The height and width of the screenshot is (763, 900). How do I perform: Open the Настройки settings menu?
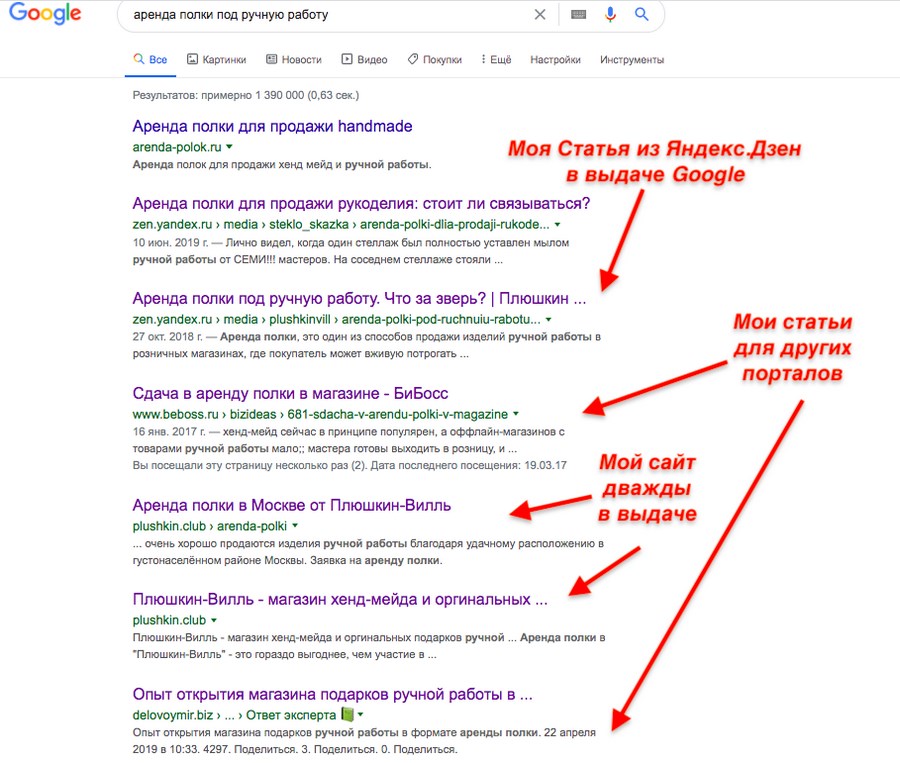tap(555, 60)
